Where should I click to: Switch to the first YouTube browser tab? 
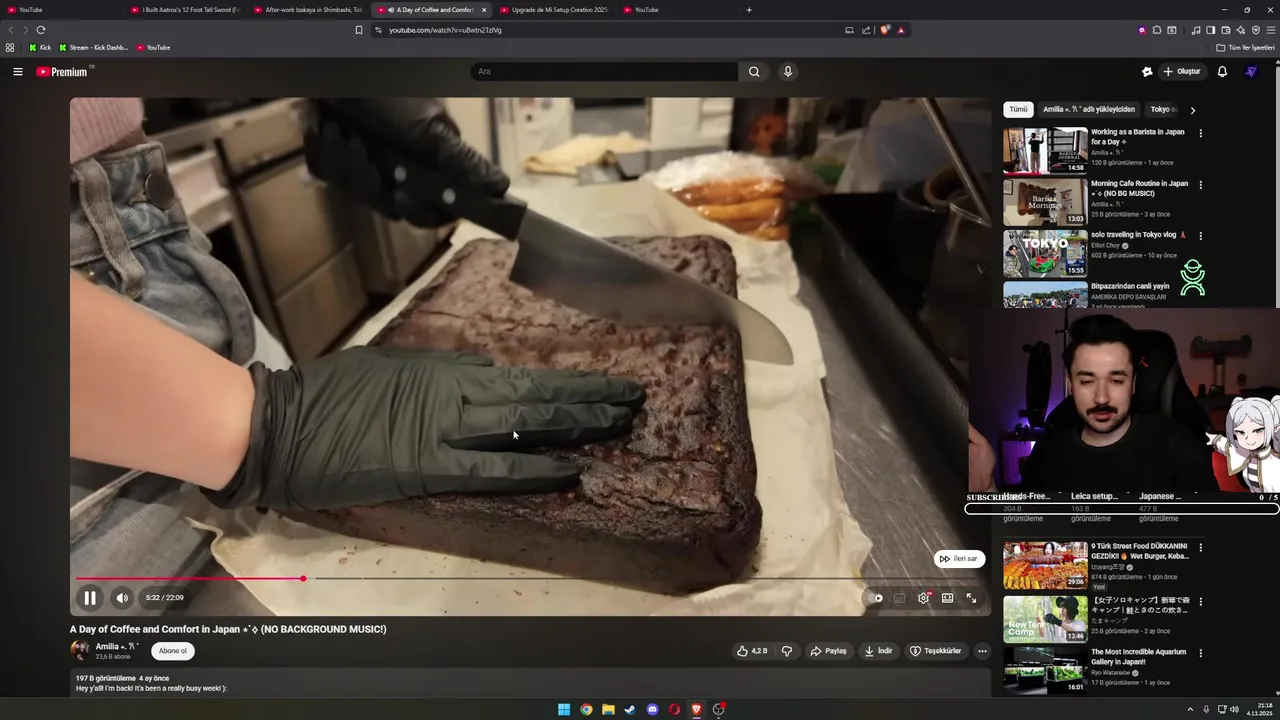62,10
